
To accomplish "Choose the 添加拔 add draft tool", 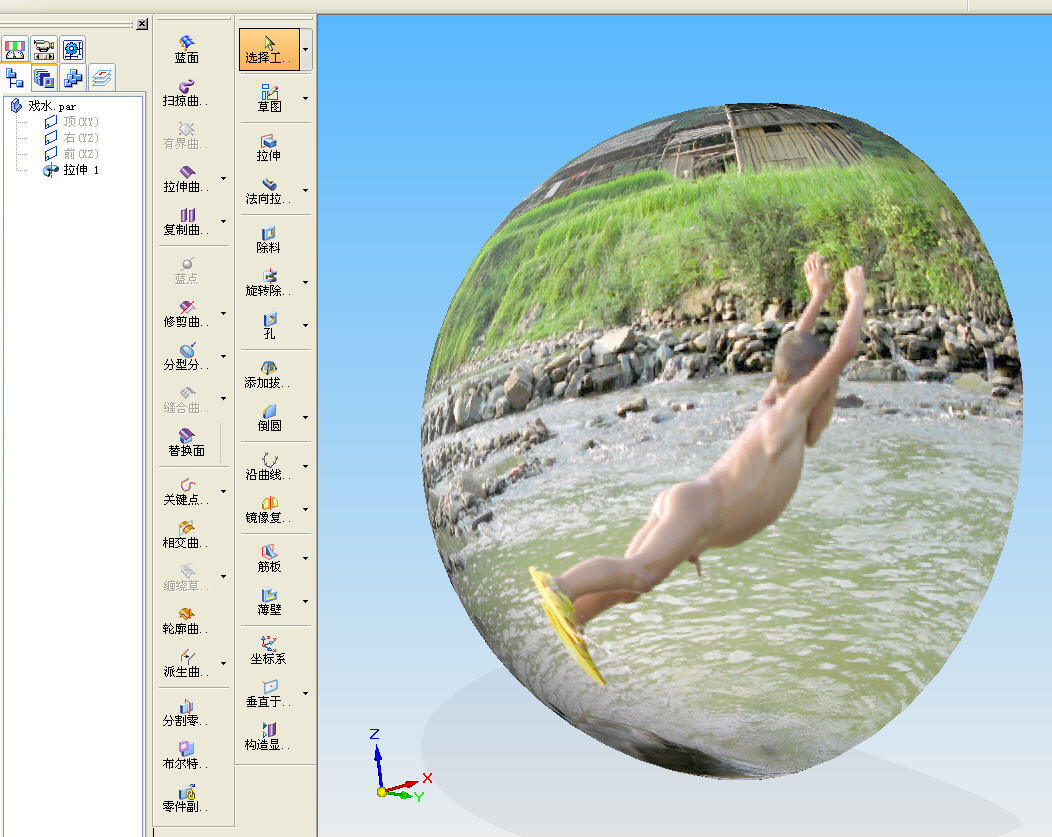I will 268,375.
